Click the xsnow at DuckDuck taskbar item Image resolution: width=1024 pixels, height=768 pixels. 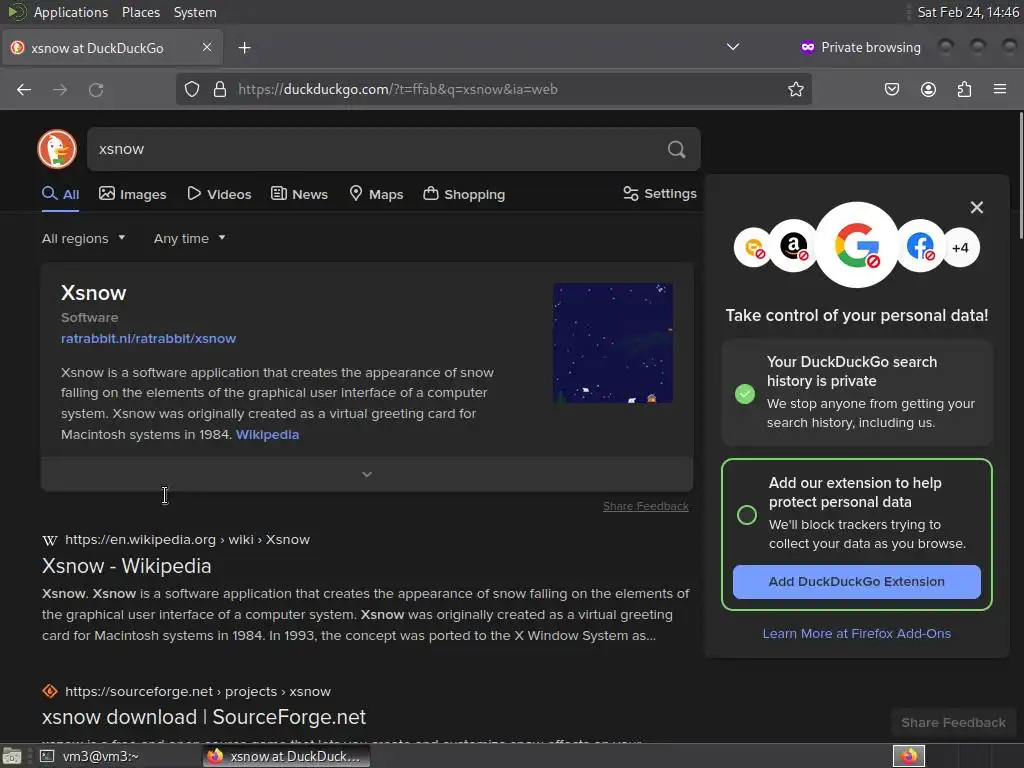click(286, 756)
